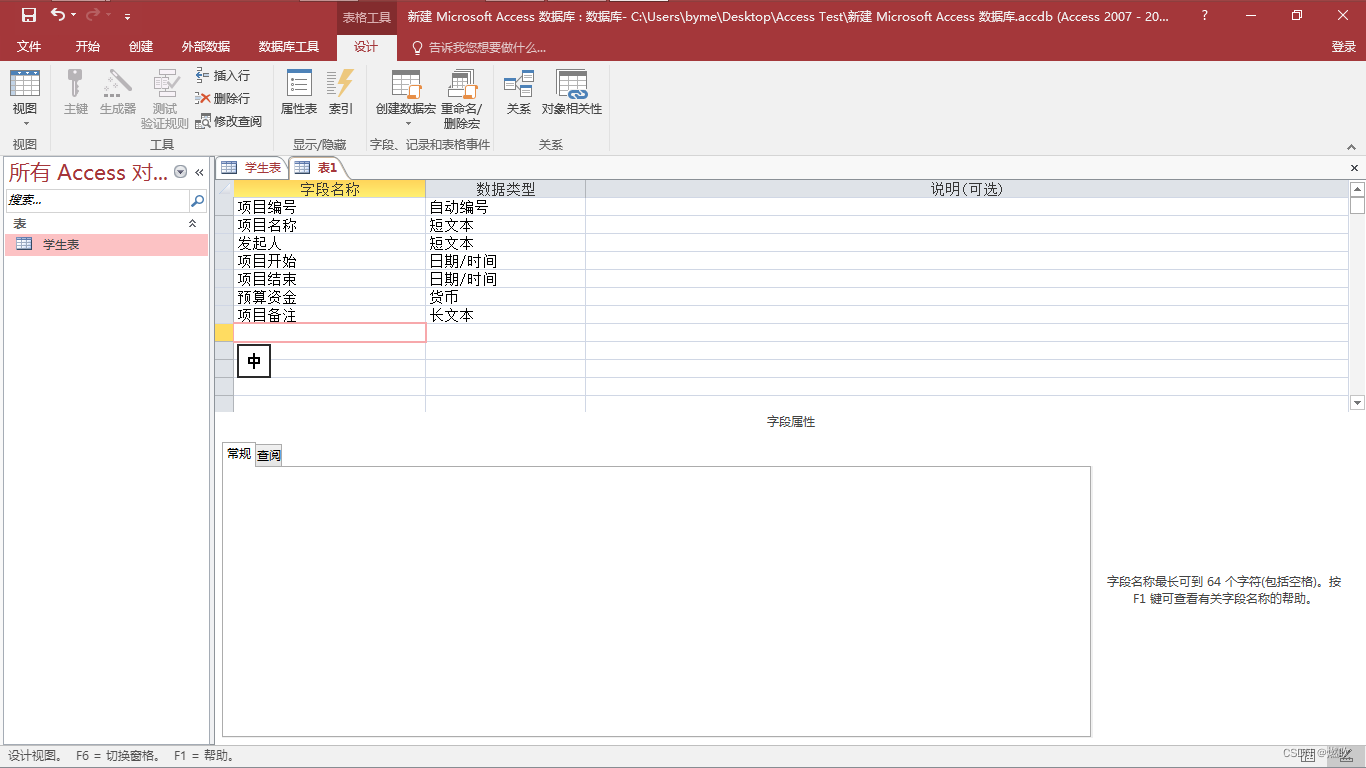The image size is (1366, 768).
Task: Click the empty field name input below 项目备注
Action: 330,333
